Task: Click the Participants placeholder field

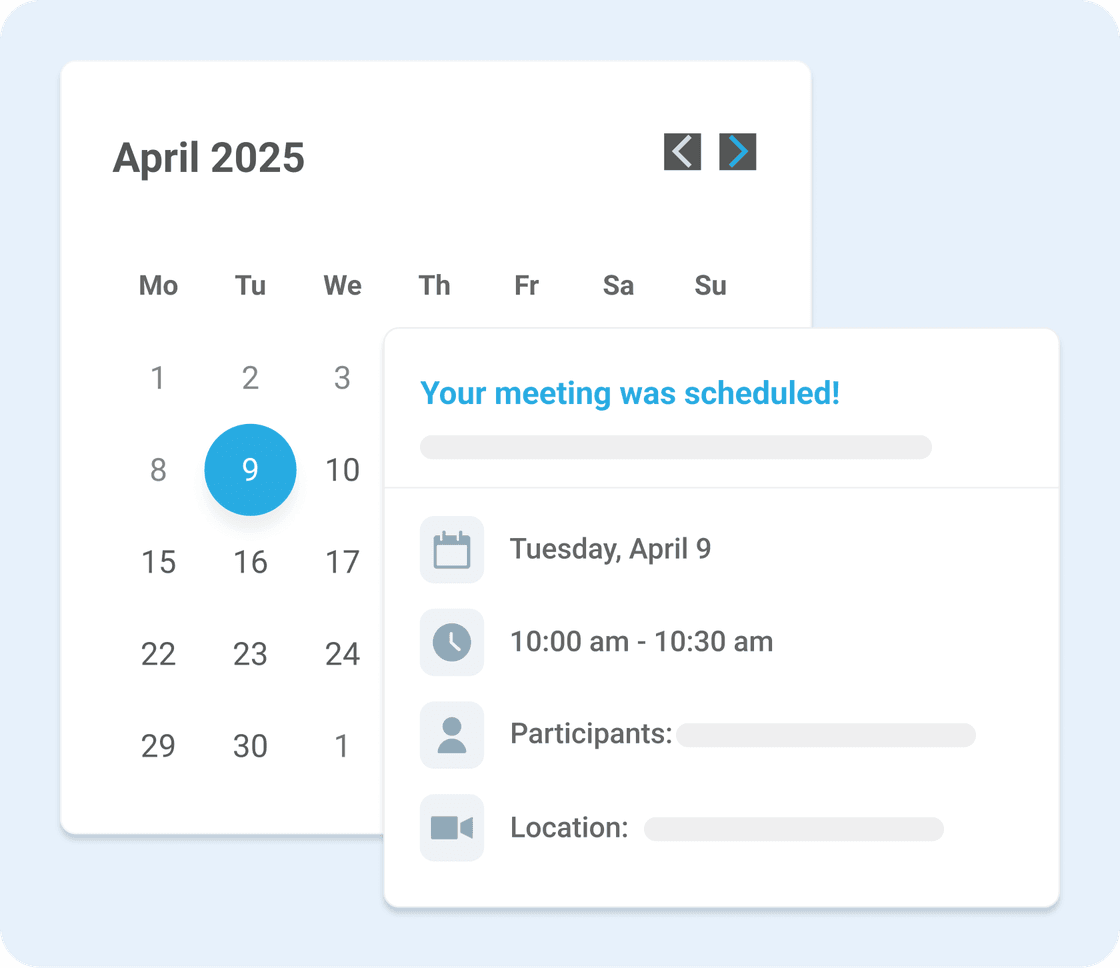Action: pyautogui.click(x=825, y=735)
